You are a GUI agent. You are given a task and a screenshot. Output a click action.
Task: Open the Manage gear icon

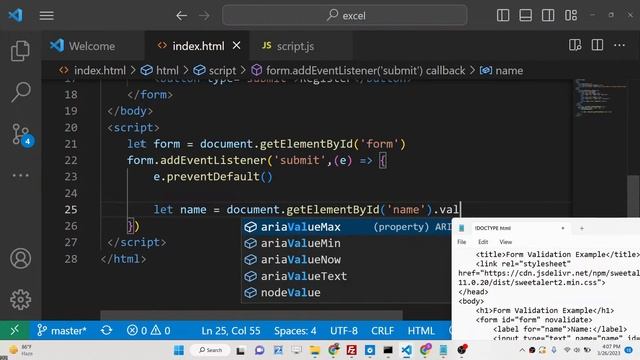click(x=20, y=300)
